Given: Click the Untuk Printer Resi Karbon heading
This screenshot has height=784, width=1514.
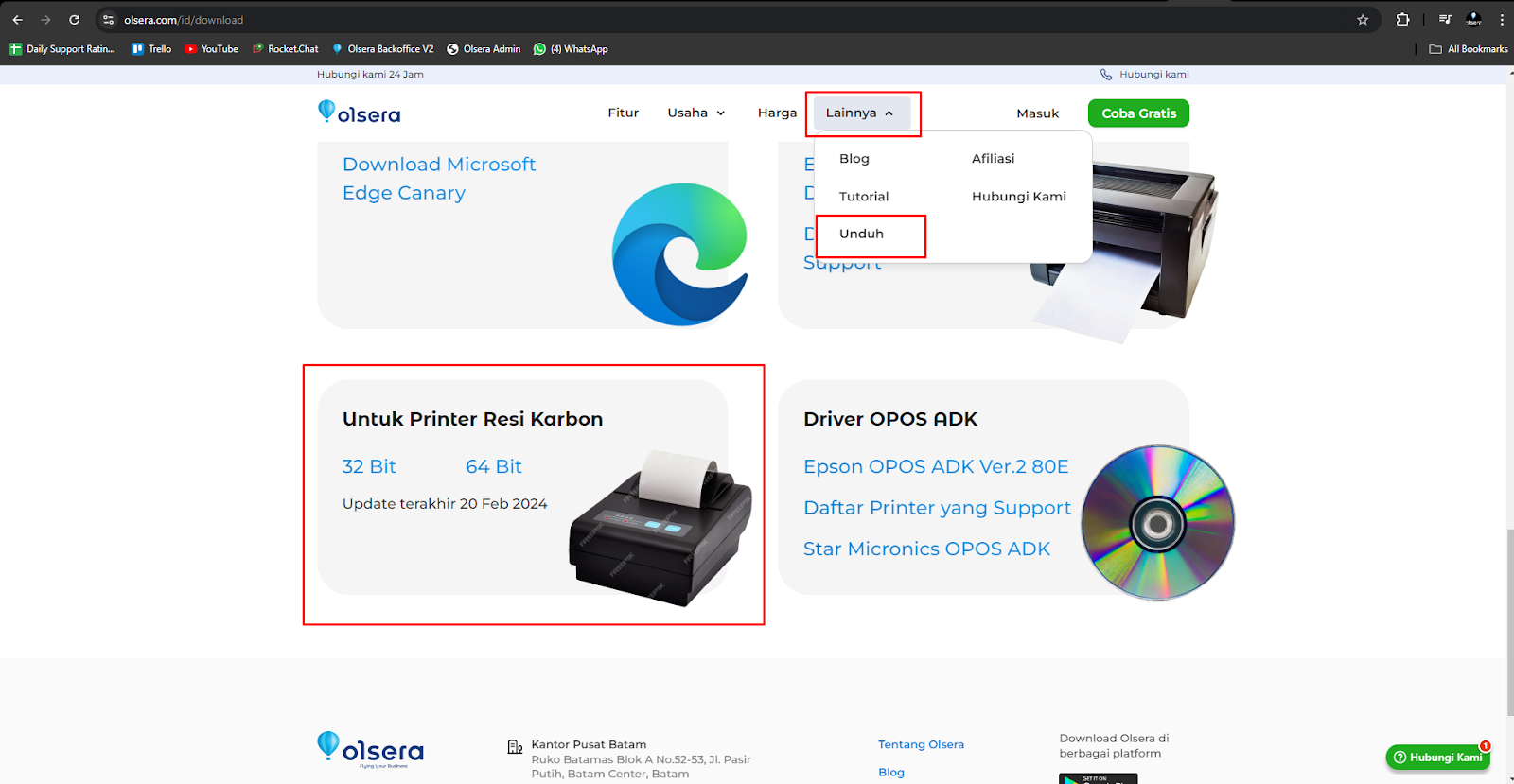Looking at the screenshot, I should (472, 419).
